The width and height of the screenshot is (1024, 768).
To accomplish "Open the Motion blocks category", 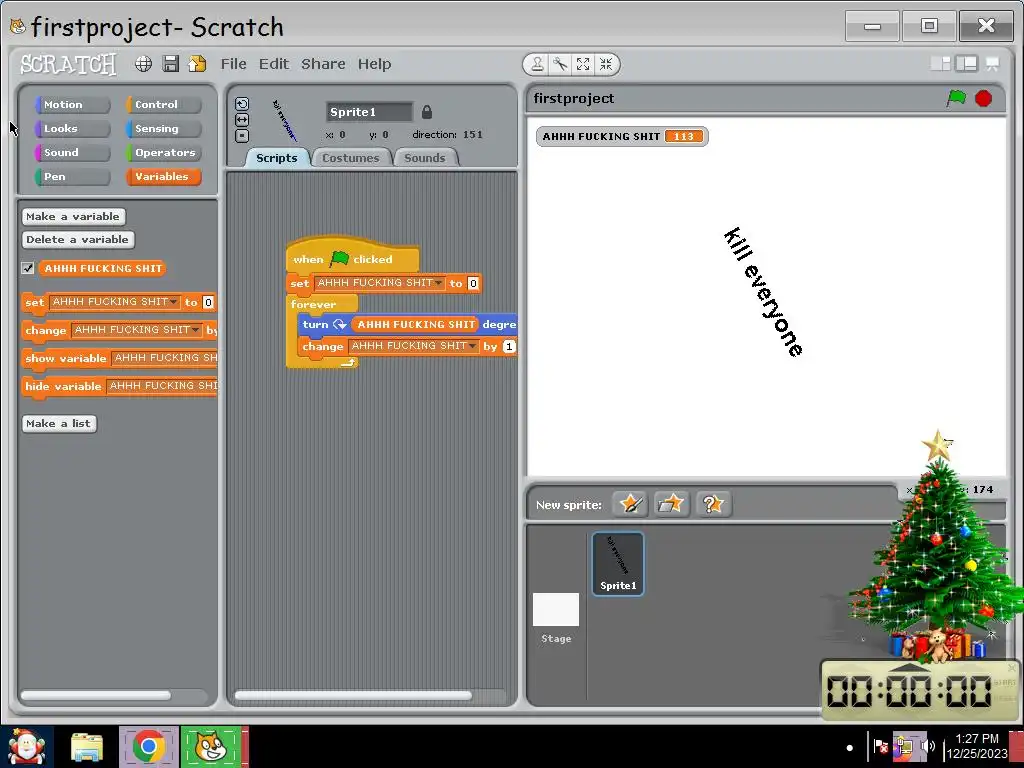I will pyautogui.click(x=72, y=104).
